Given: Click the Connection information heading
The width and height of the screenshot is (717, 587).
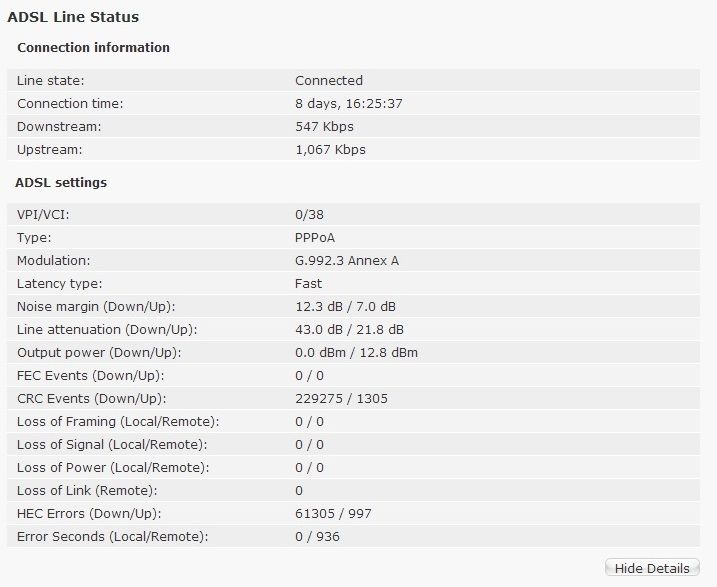Looking at the screenshot, I should (93, 48).
